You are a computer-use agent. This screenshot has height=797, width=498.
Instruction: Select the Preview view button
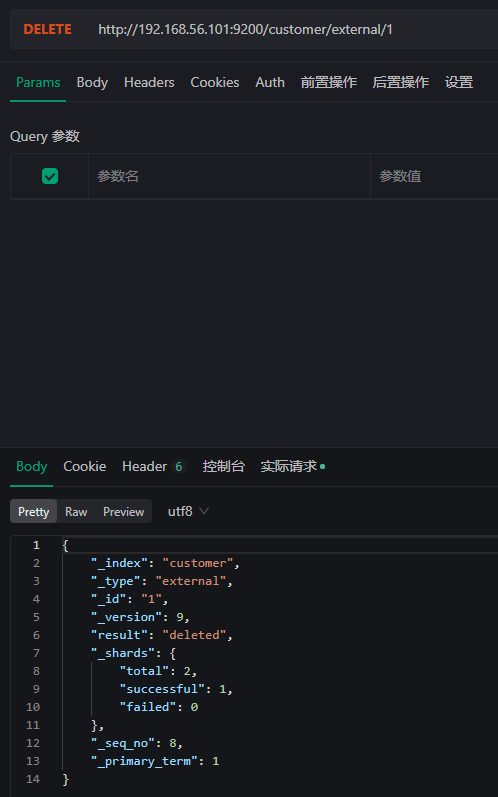[123, 511]
